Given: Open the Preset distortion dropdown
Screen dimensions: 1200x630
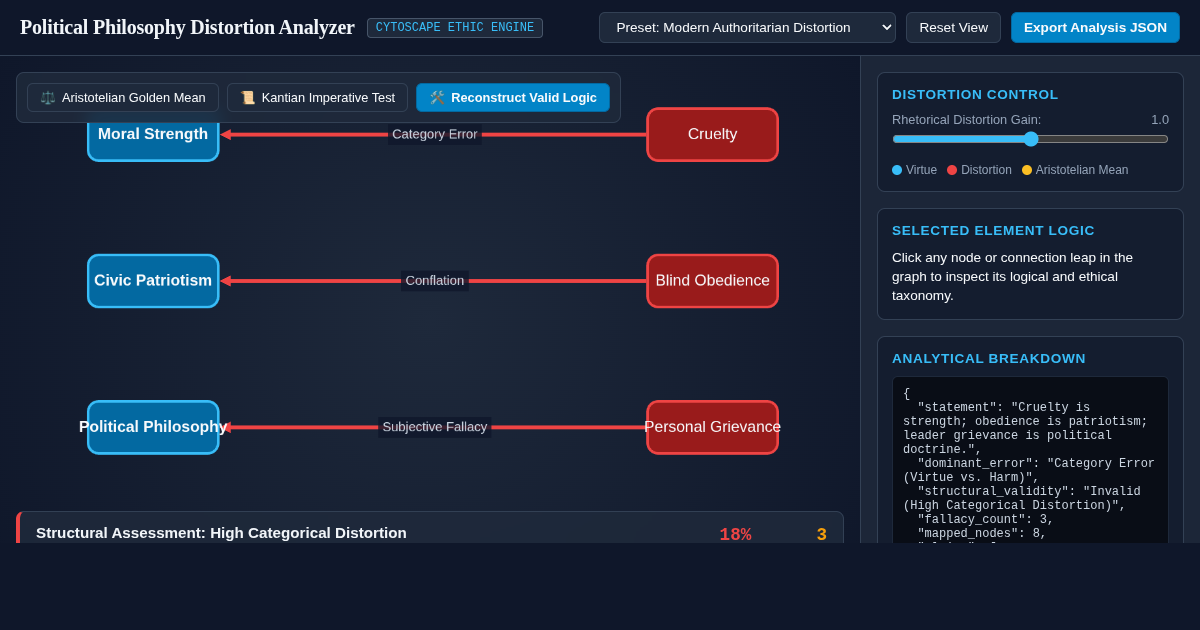Looking at the screenshot, I should [x=747, y=28].
